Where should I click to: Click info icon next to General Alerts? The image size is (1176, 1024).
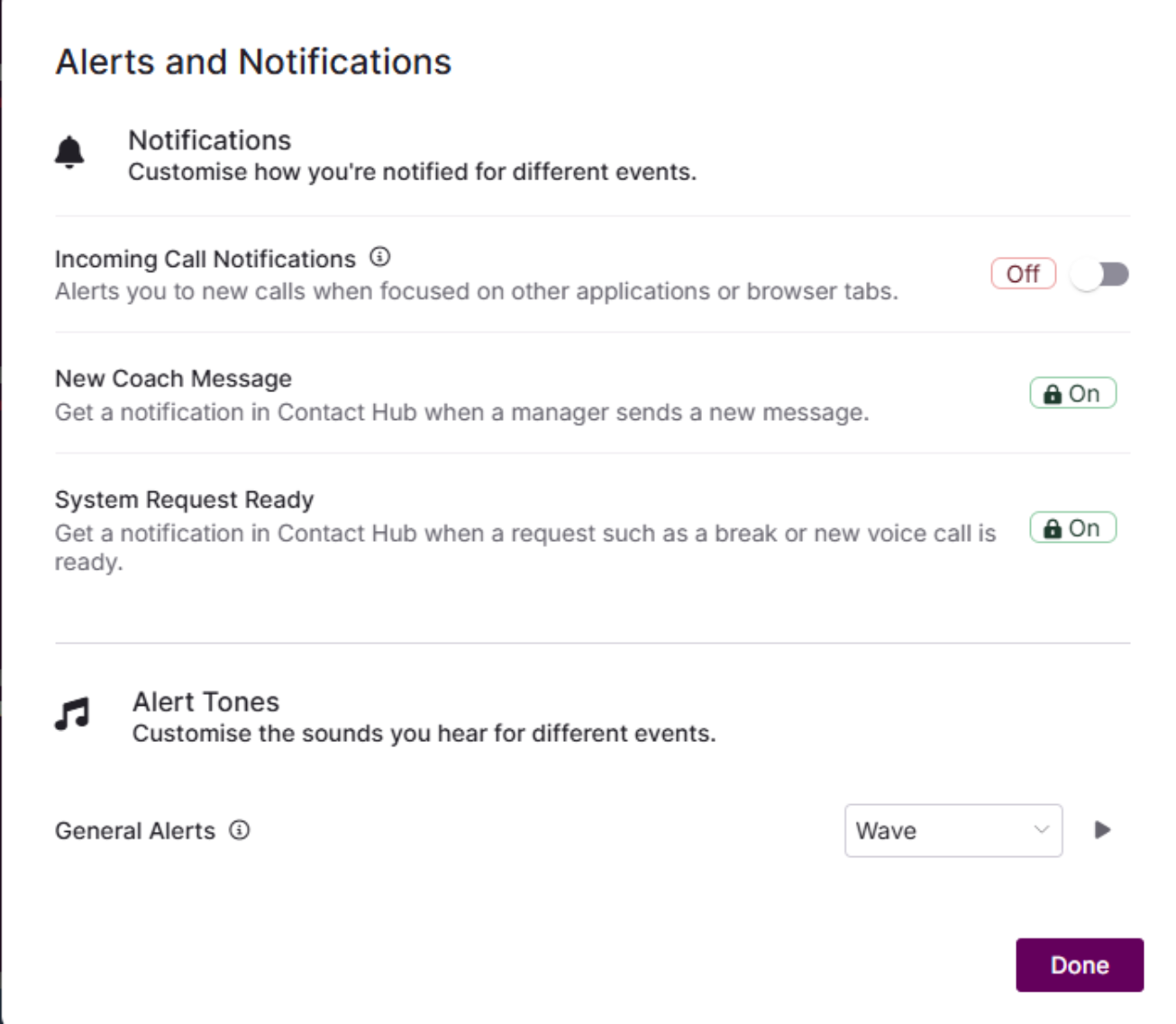coord(239,830)
